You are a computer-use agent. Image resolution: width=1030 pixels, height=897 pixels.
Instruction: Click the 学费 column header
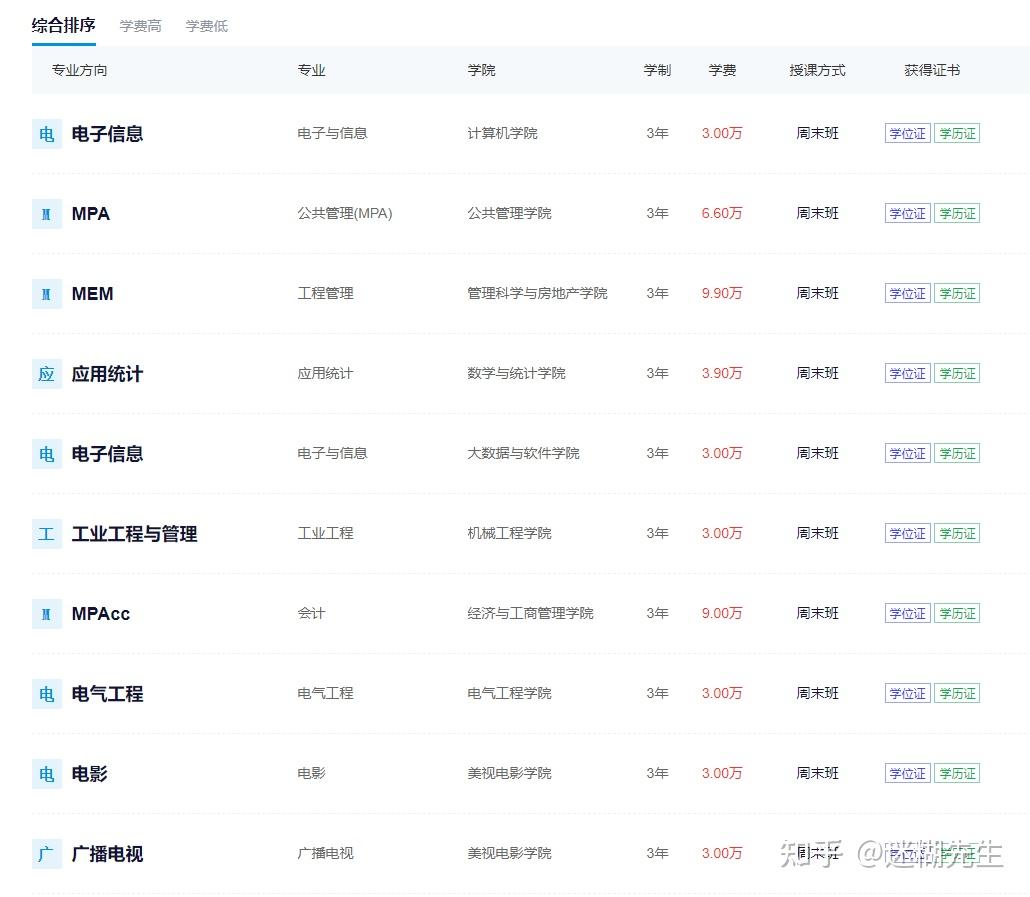point(722,70)
